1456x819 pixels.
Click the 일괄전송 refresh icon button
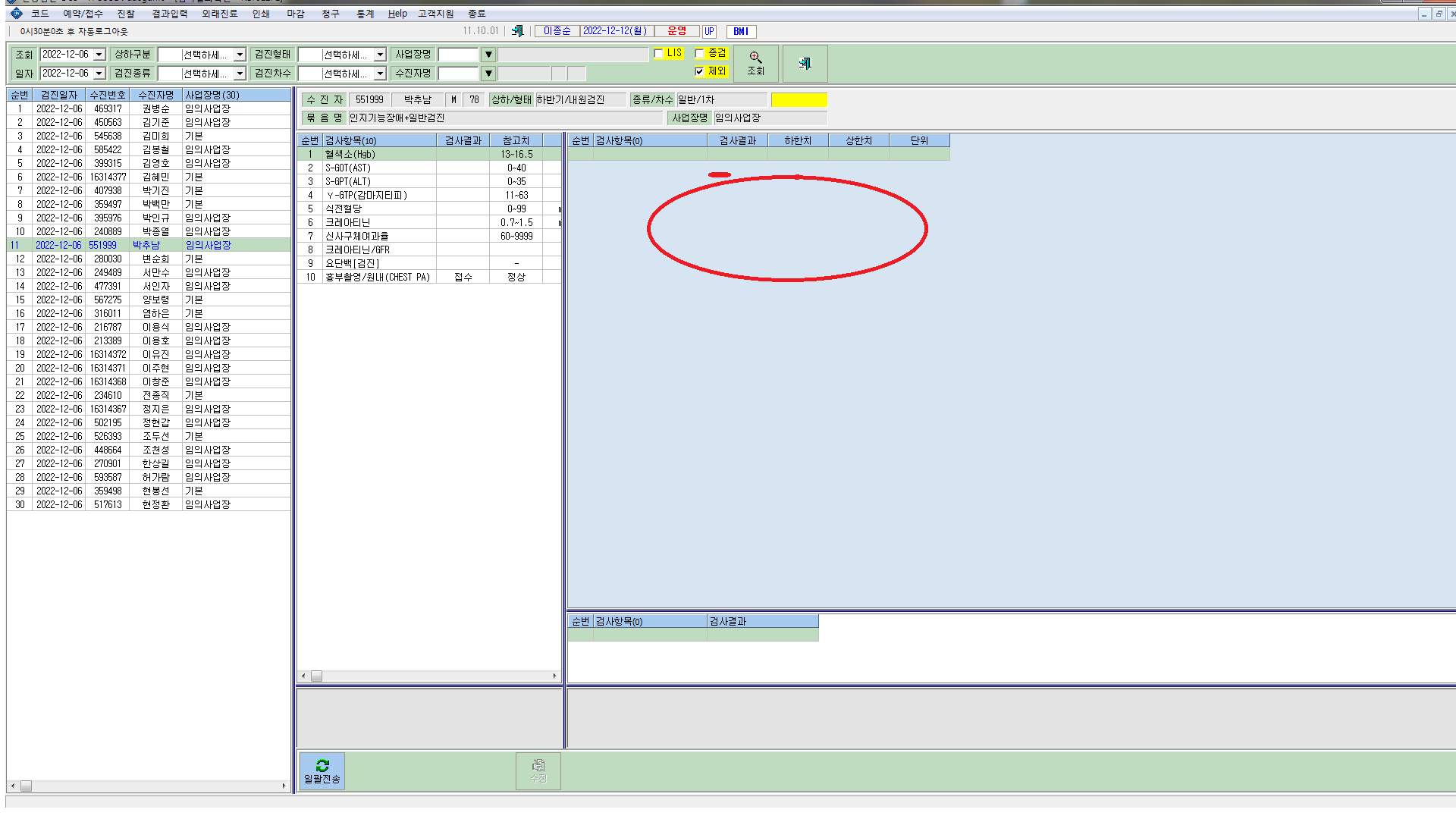[322, 771]
